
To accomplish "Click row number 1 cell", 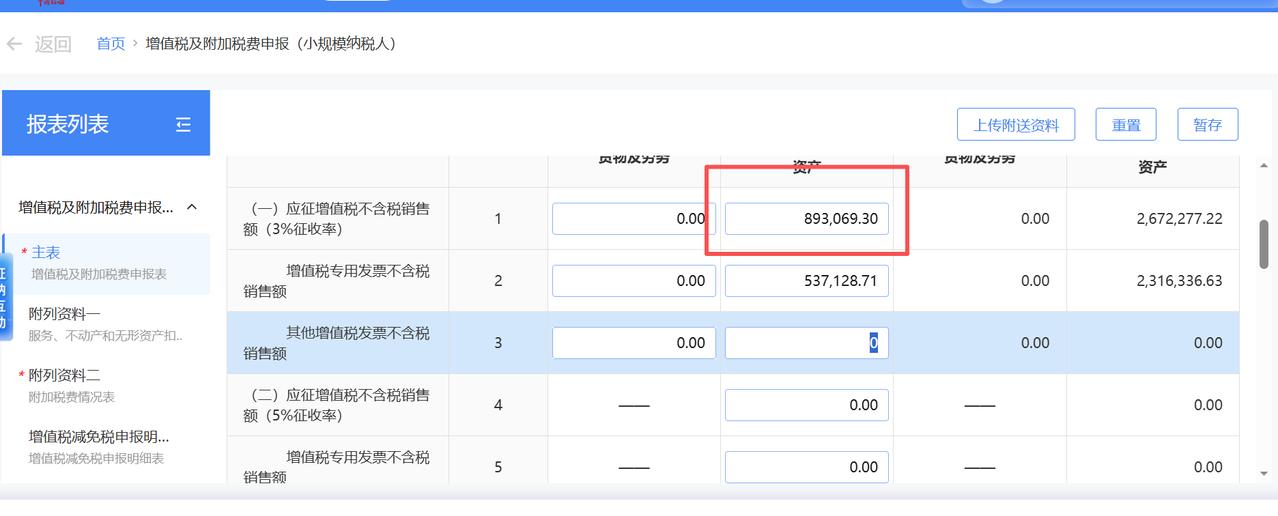I will point(498,219).
